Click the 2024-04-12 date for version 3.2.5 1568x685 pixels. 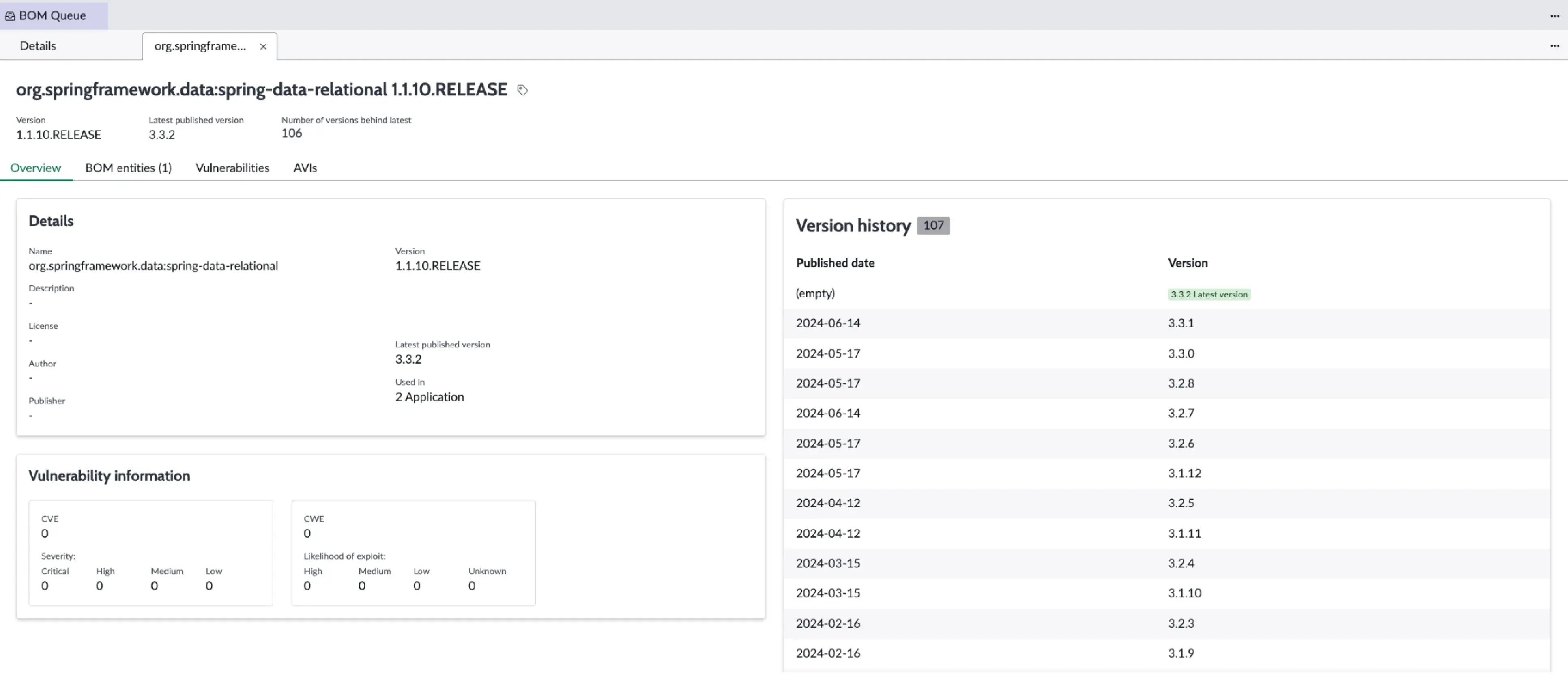click(828, 503)
